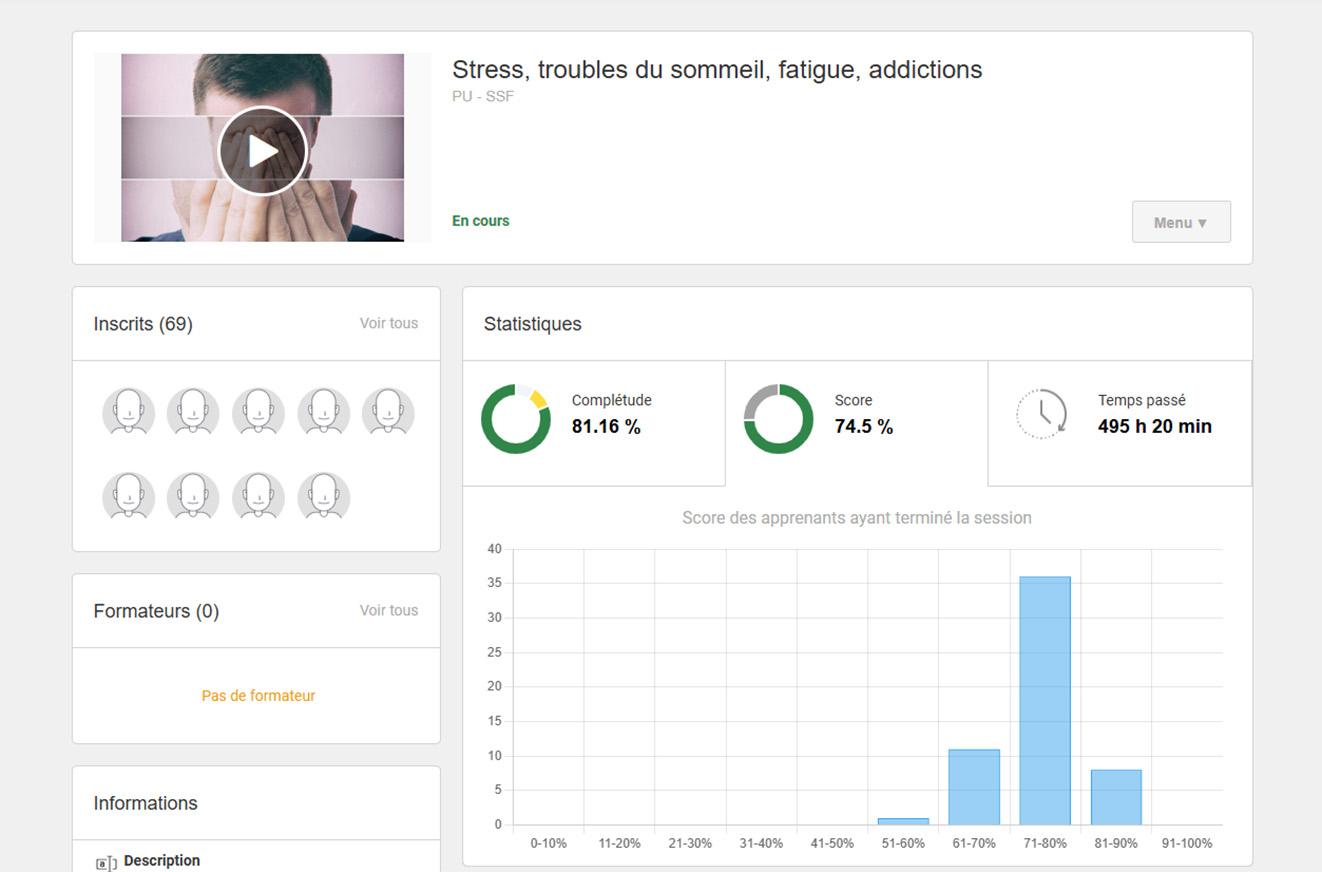
Task: Click the 61-70% score bar
Action: [x=973, y=787]
